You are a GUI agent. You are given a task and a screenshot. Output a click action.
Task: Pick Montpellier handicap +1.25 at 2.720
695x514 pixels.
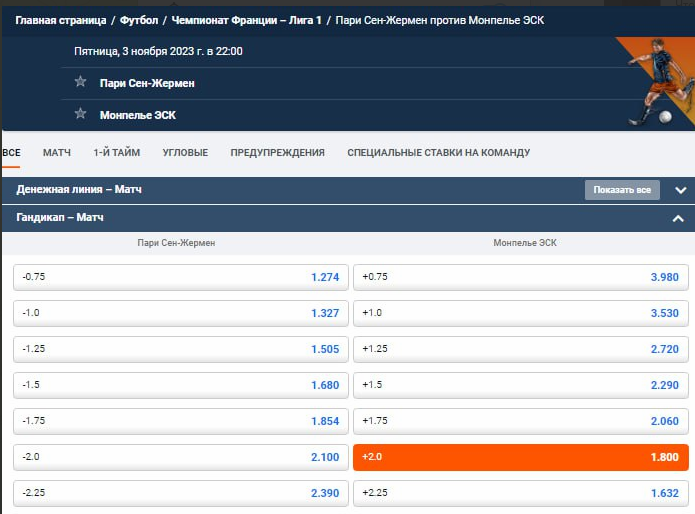pos(521,349)
